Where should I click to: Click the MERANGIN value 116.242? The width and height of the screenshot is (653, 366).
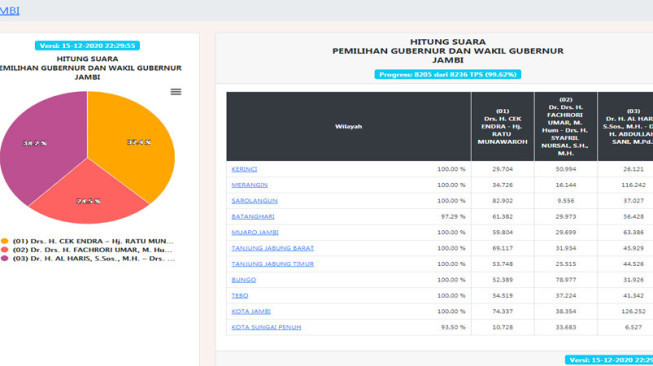click(x=633, y=185)
